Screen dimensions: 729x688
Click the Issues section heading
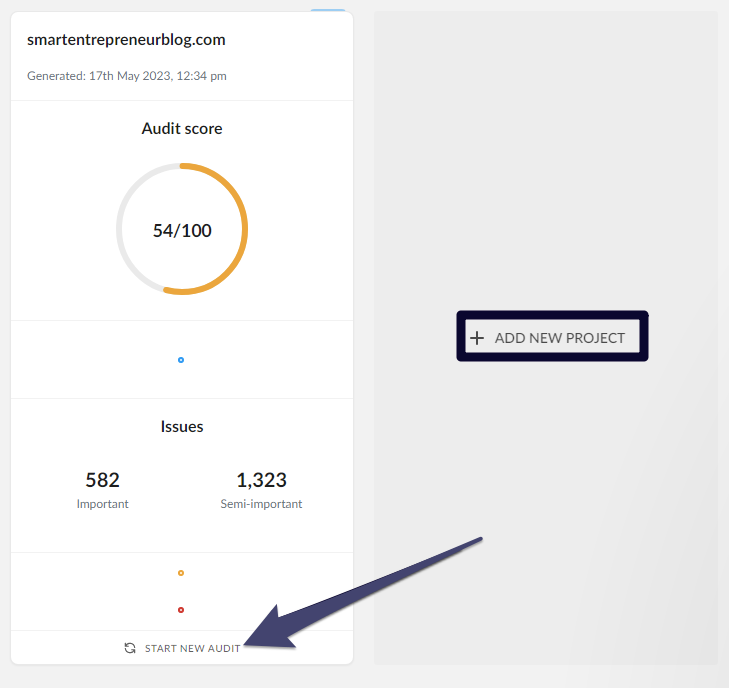coord(182,427)
